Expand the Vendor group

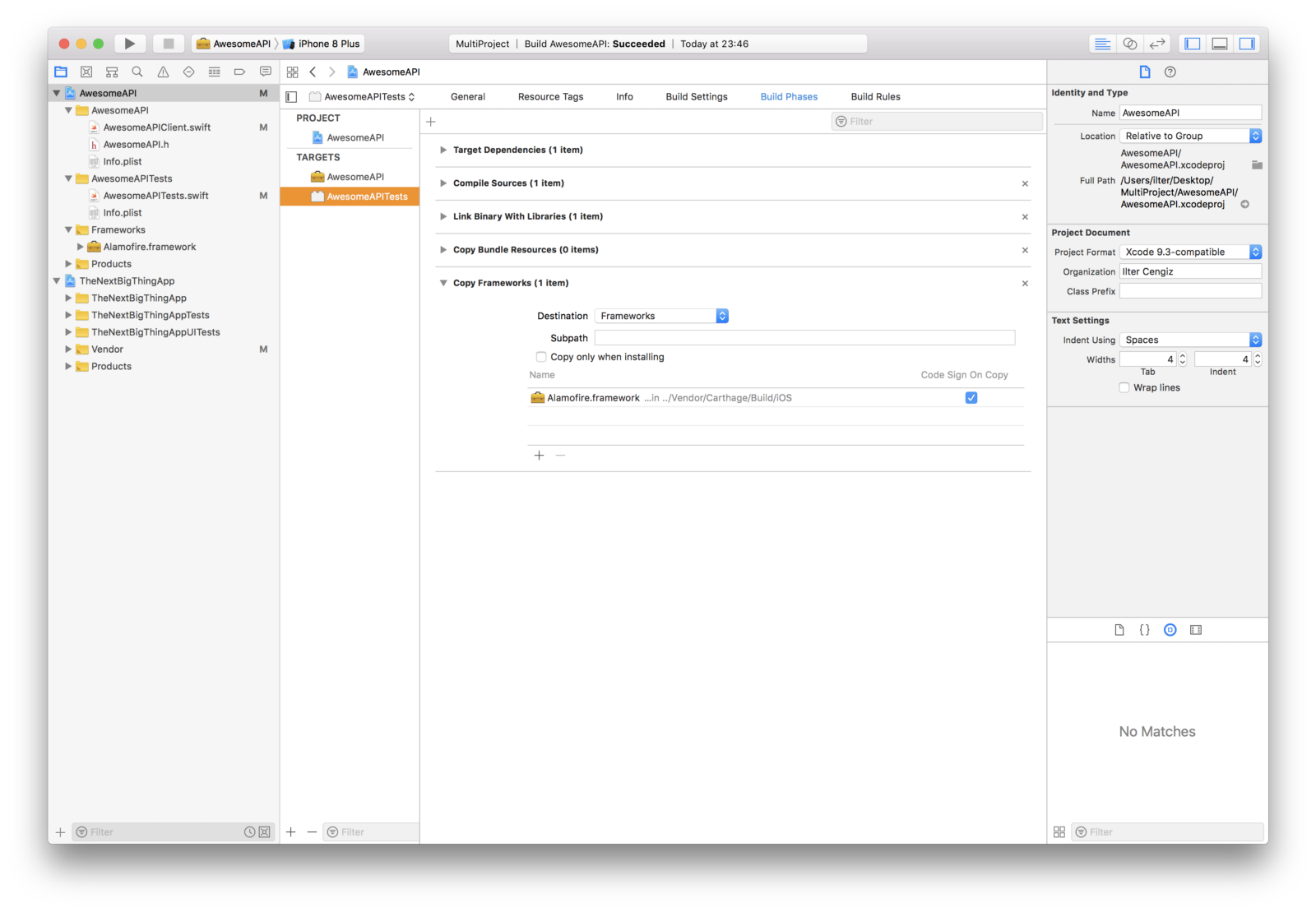tap(68, 350)
